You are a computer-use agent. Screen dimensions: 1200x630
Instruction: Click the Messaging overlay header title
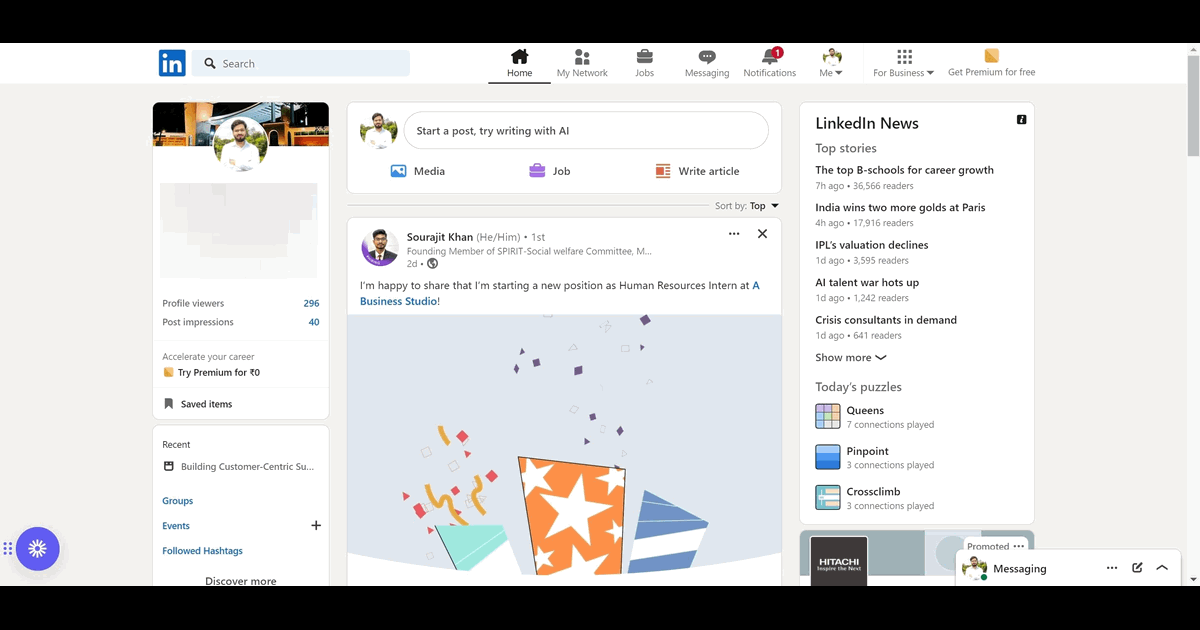[x=1019, y=568]
